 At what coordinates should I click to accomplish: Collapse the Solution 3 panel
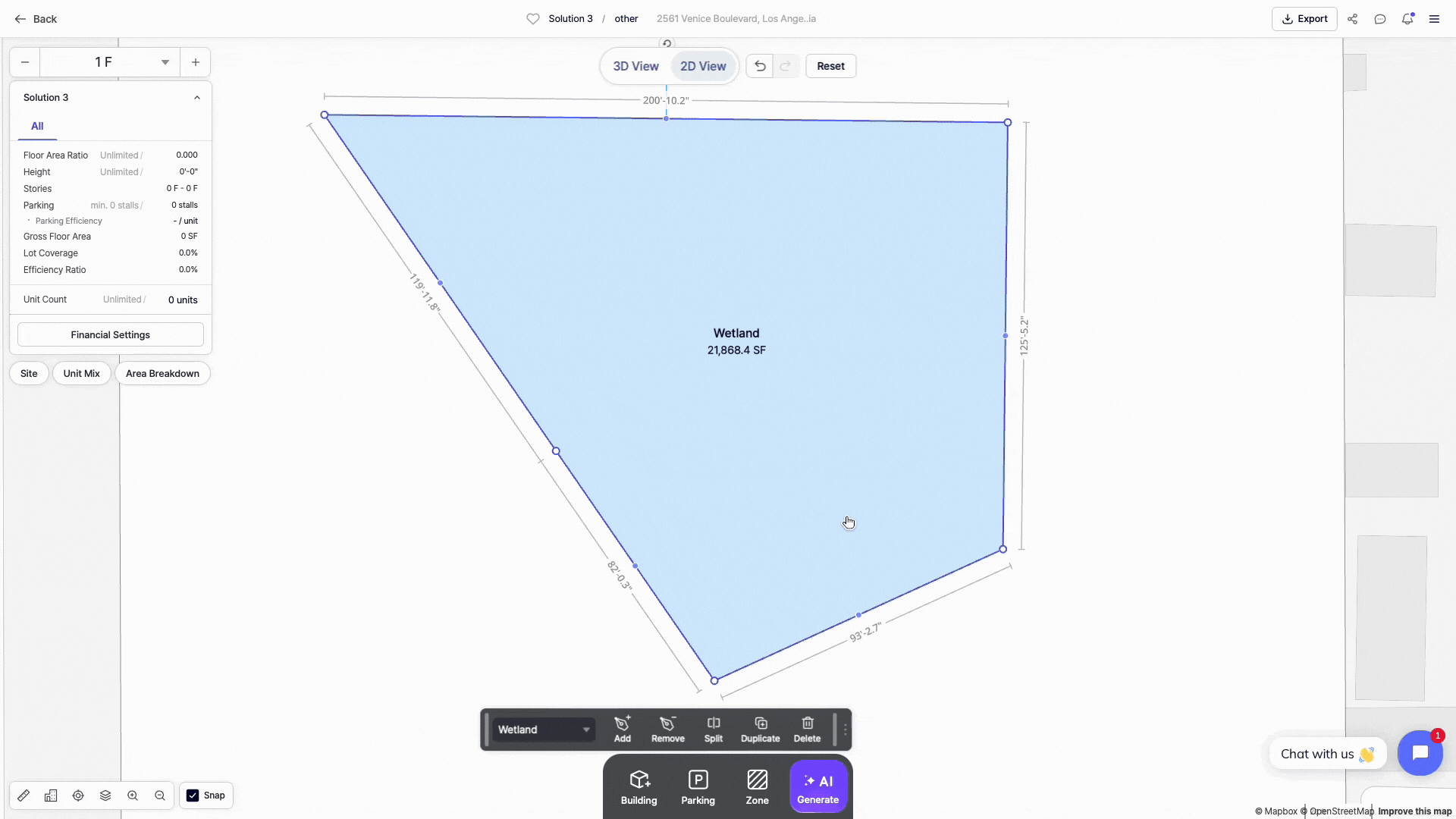196,98
